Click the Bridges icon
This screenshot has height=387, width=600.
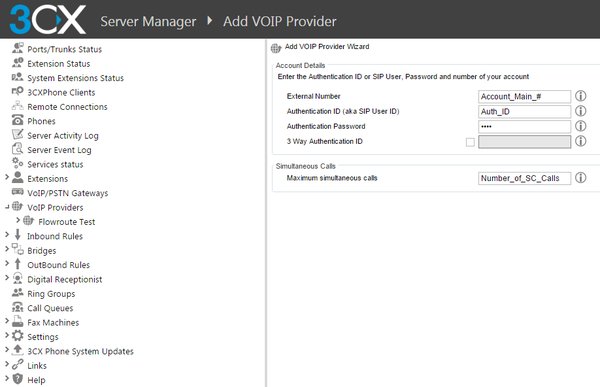(x=18, y=249)
